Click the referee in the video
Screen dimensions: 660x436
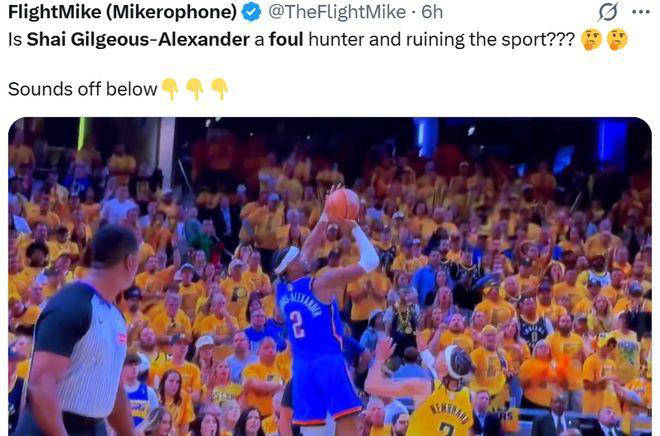point(82,332)
